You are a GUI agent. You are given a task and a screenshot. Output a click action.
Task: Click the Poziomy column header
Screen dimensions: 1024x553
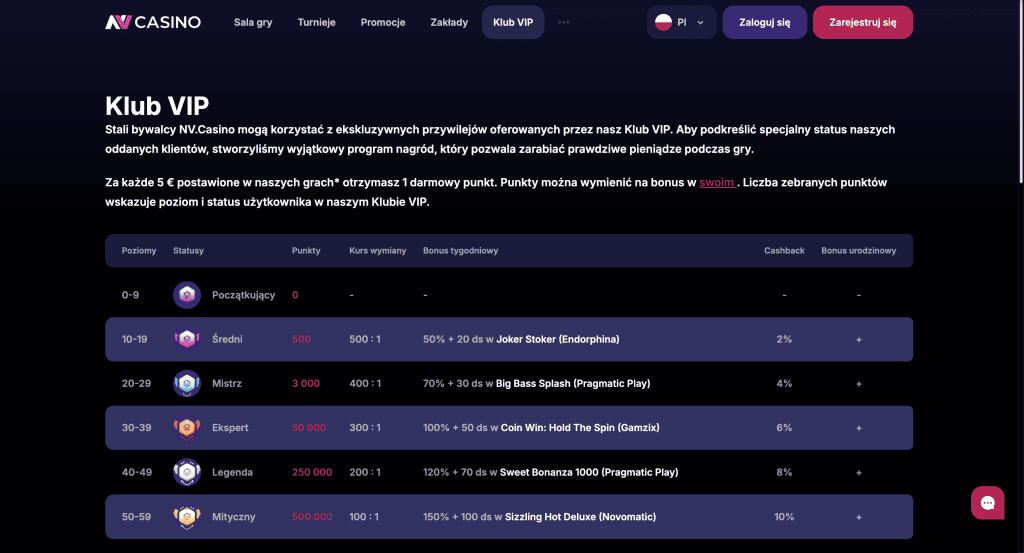[x=138, y=251]
